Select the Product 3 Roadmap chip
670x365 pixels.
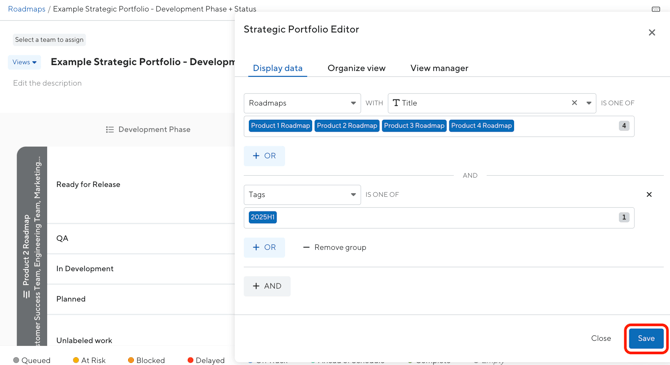coord(414,126)
